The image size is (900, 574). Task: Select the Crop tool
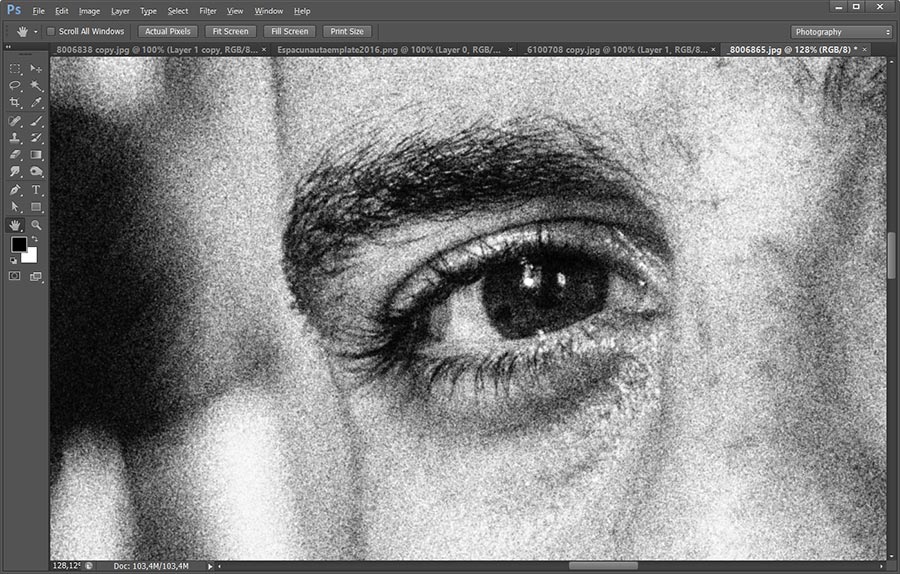(x=15, y=103)
